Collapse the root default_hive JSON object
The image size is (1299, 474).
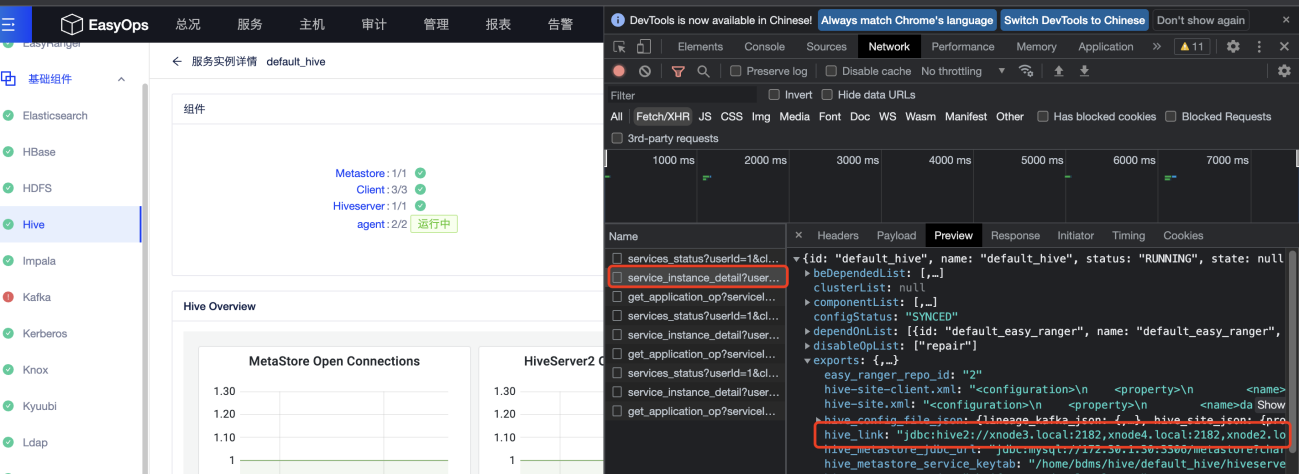tap(797, 258)
